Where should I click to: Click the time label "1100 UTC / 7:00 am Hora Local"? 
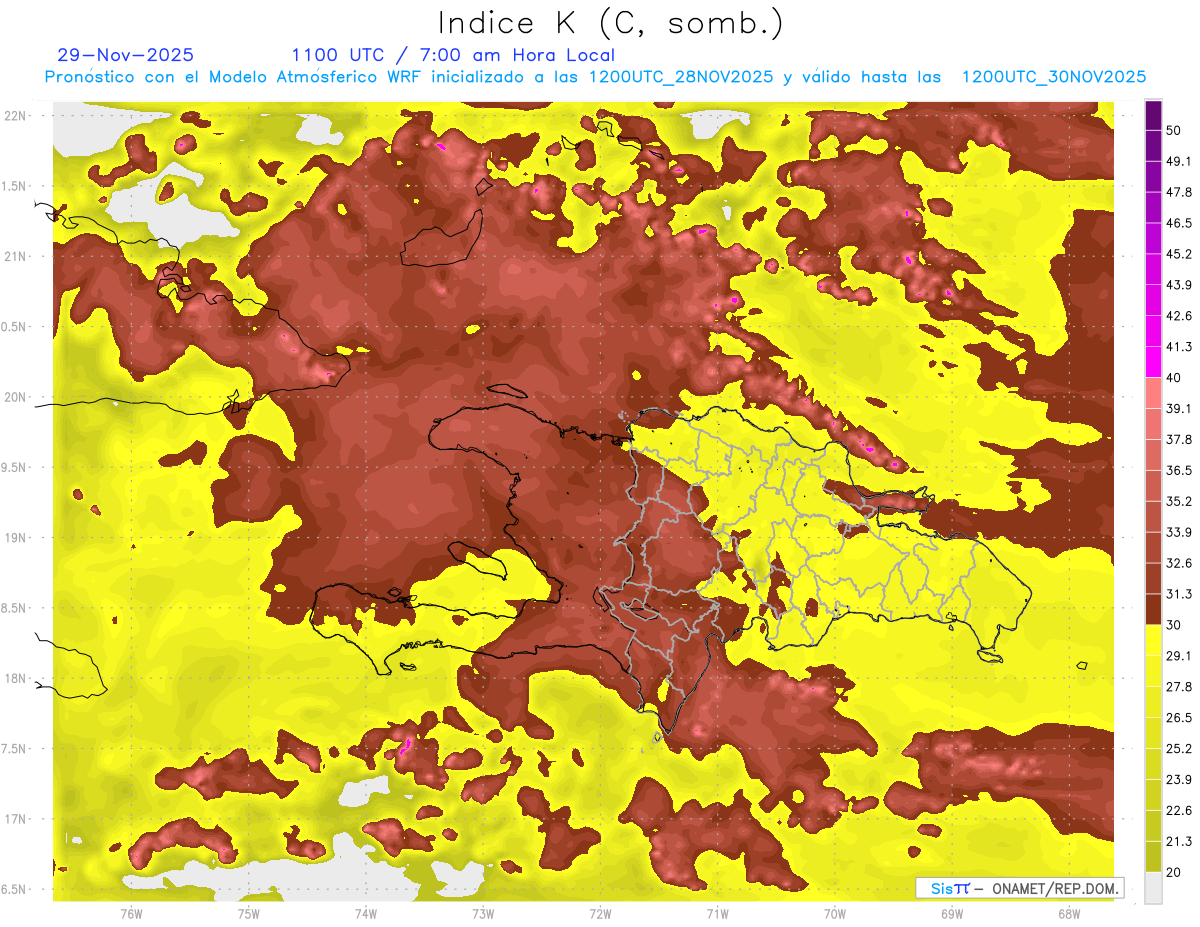(453, 55)
